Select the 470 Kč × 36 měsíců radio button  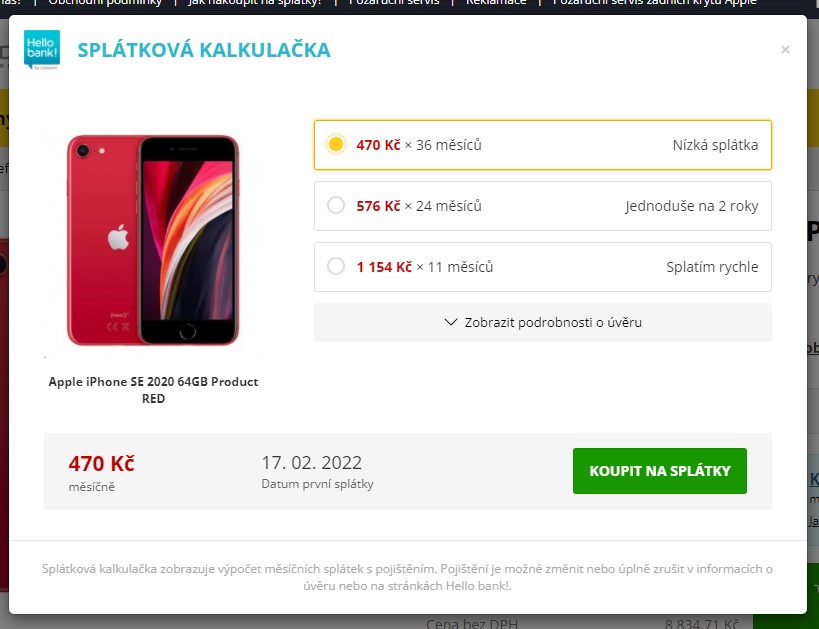[x=336, y=144]
